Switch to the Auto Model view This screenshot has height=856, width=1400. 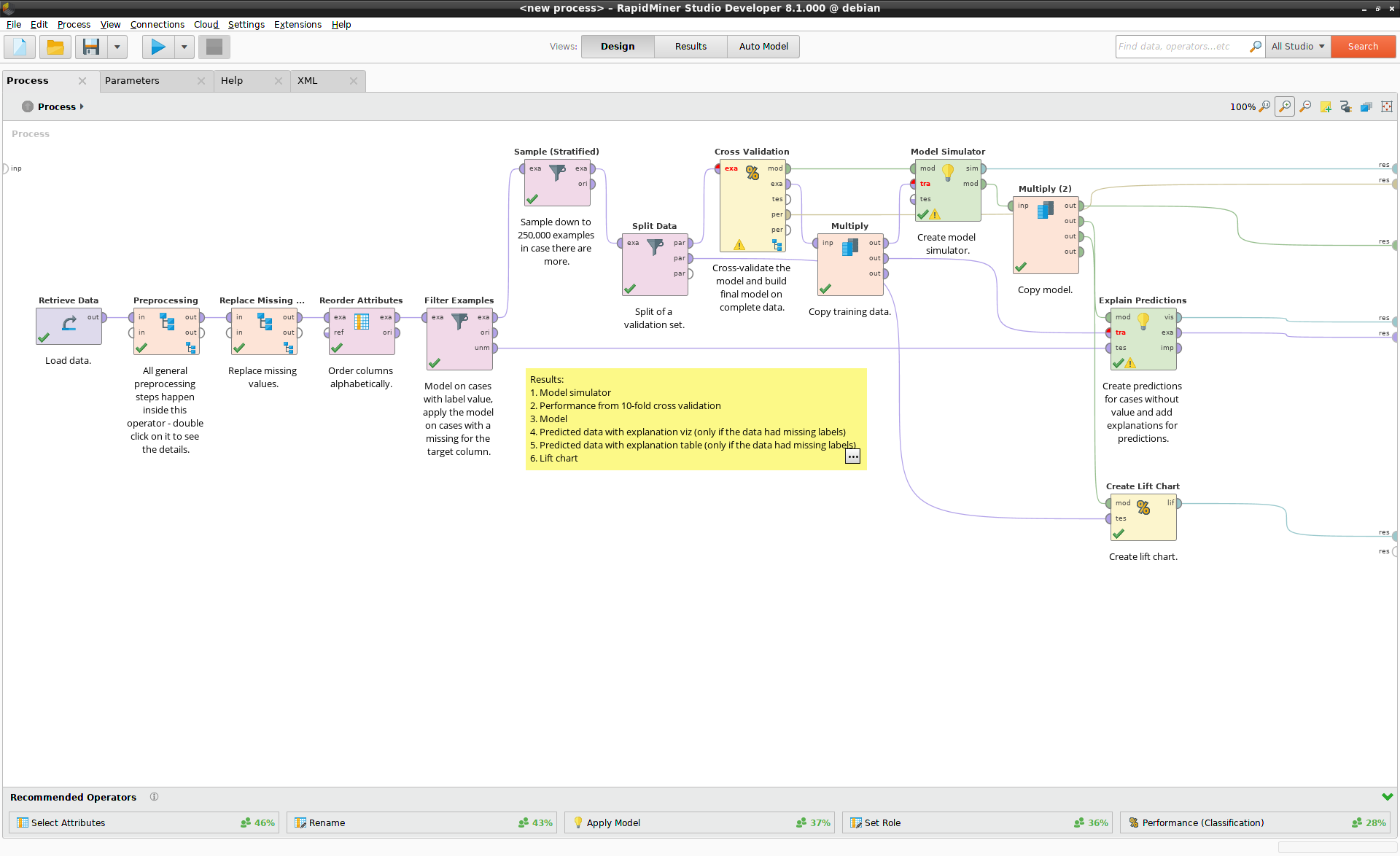click(x=762, y=46)
